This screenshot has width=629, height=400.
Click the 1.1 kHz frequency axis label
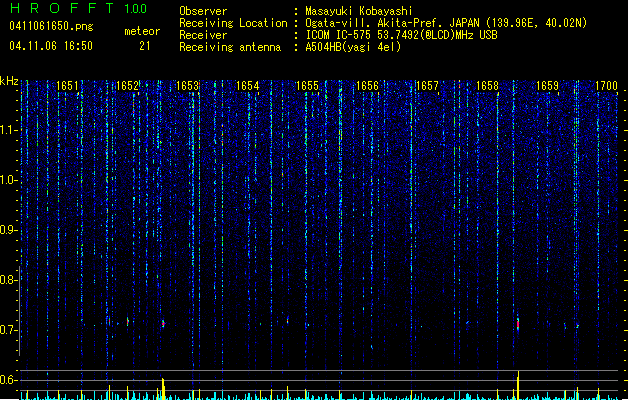(9, 130)
